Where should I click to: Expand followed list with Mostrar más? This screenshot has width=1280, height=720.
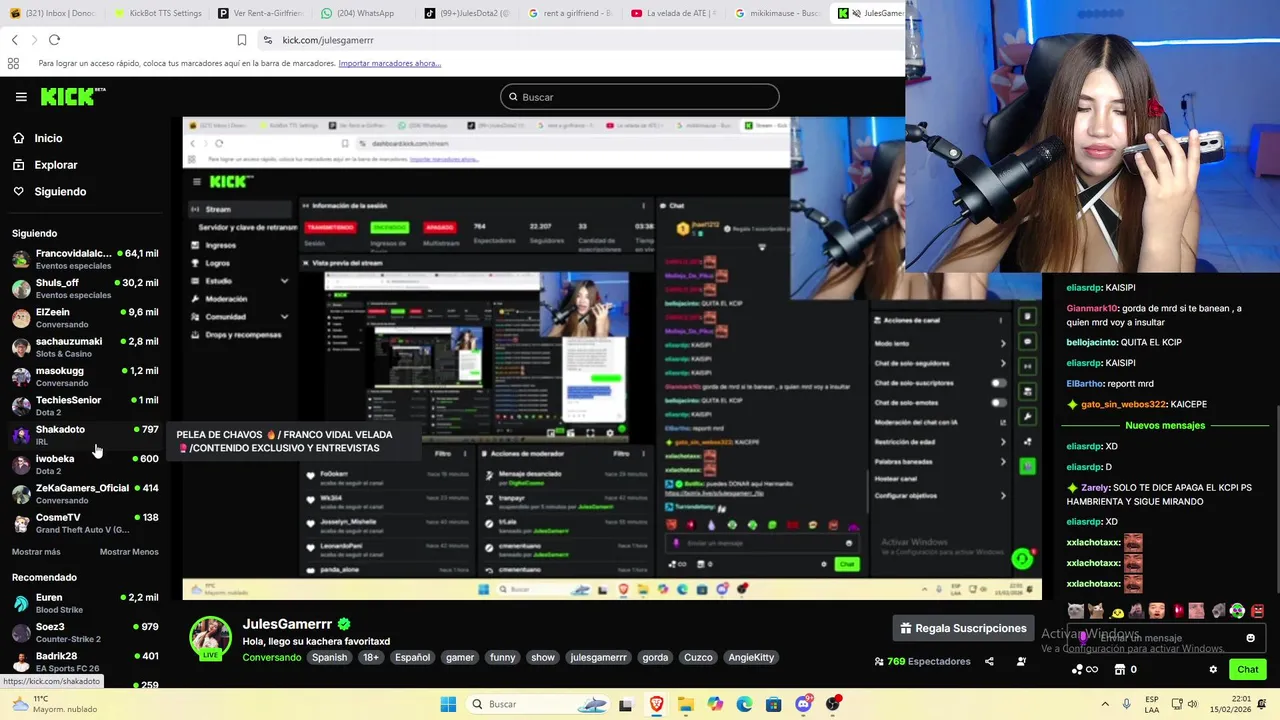[36, 552]
